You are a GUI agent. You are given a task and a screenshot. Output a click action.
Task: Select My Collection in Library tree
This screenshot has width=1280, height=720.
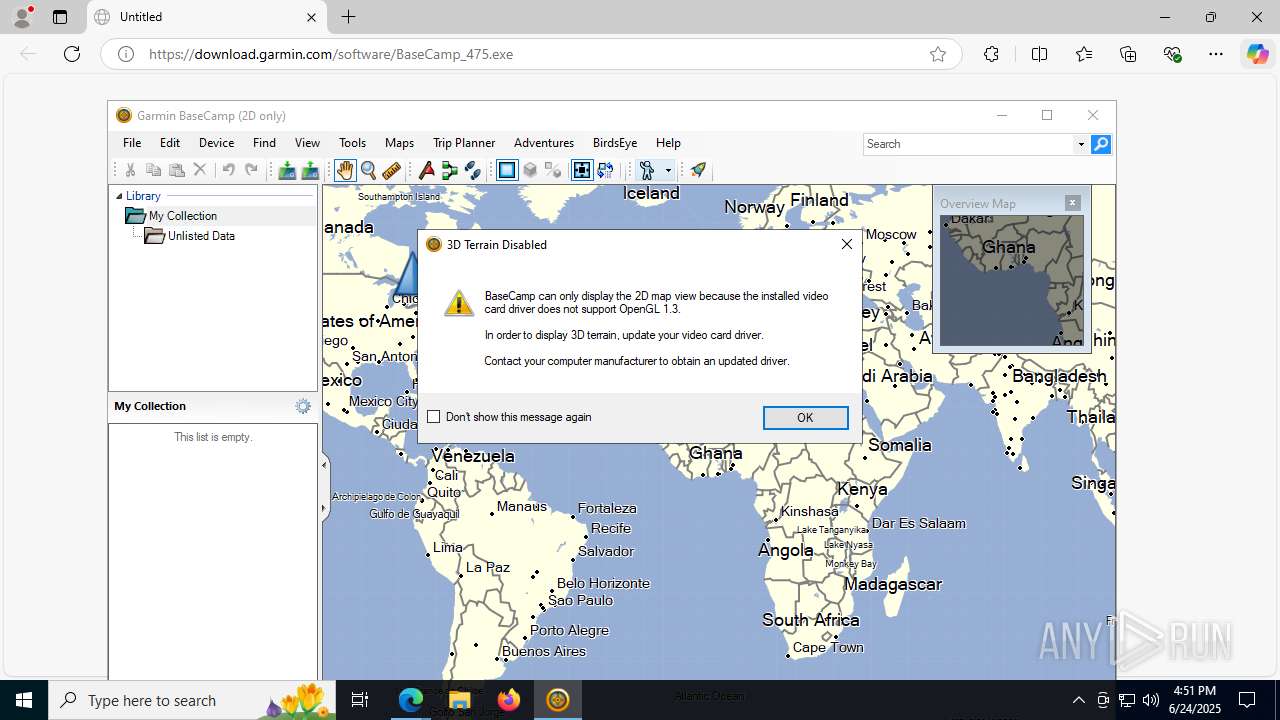click(182, 216)
